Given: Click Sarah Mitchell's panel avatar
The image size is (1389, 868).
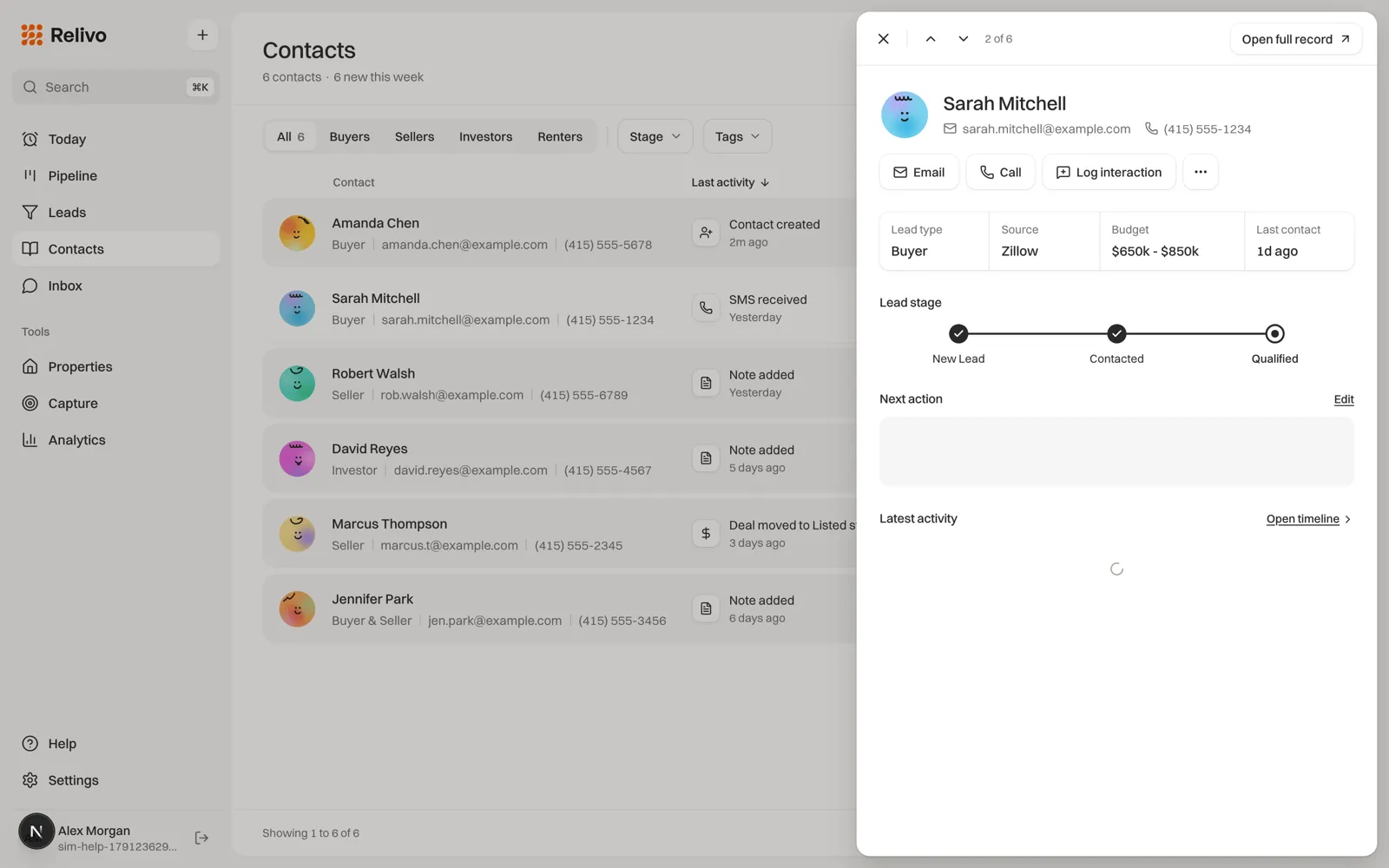Looking at the screenshot, I should (905, 115).
